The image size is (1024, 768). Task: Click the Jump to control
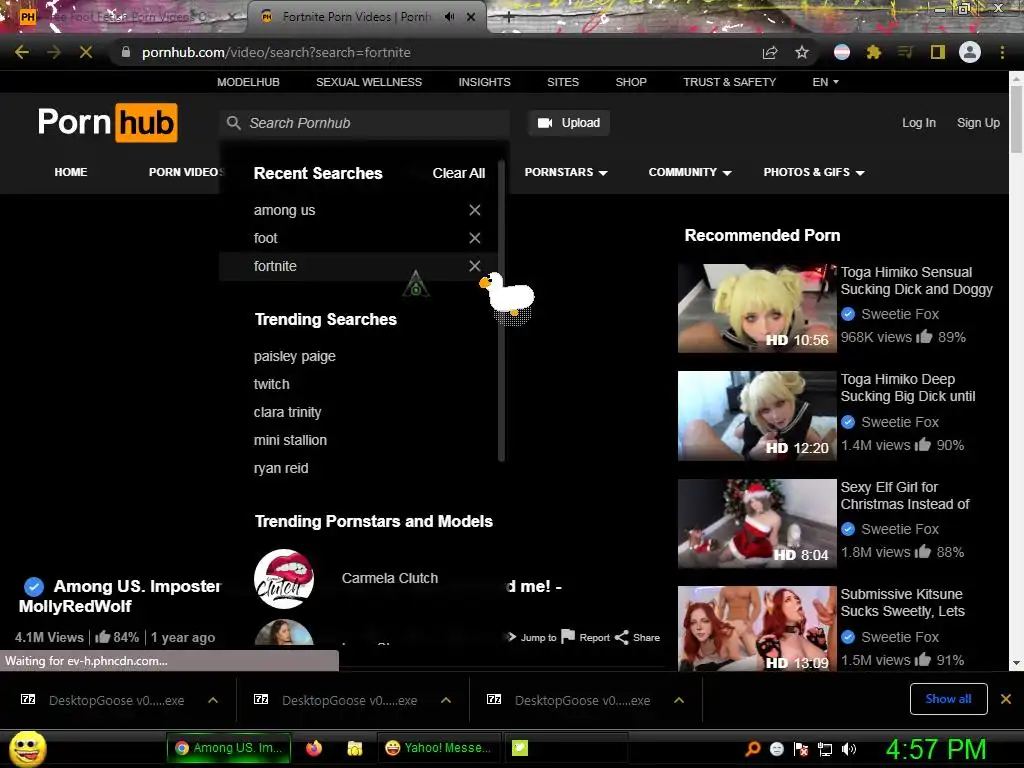[532, 637]
